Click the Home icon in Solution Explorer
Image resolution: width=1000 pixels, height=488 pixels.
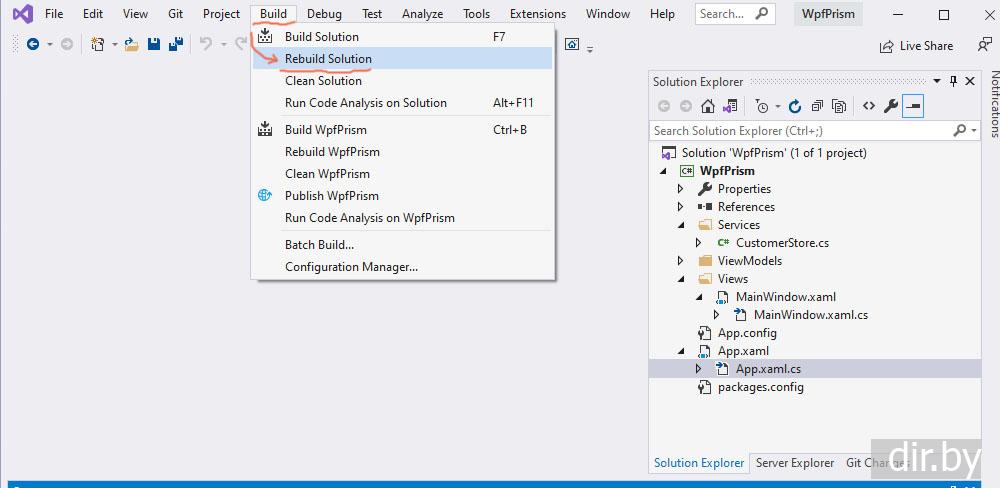coord(708,106)
